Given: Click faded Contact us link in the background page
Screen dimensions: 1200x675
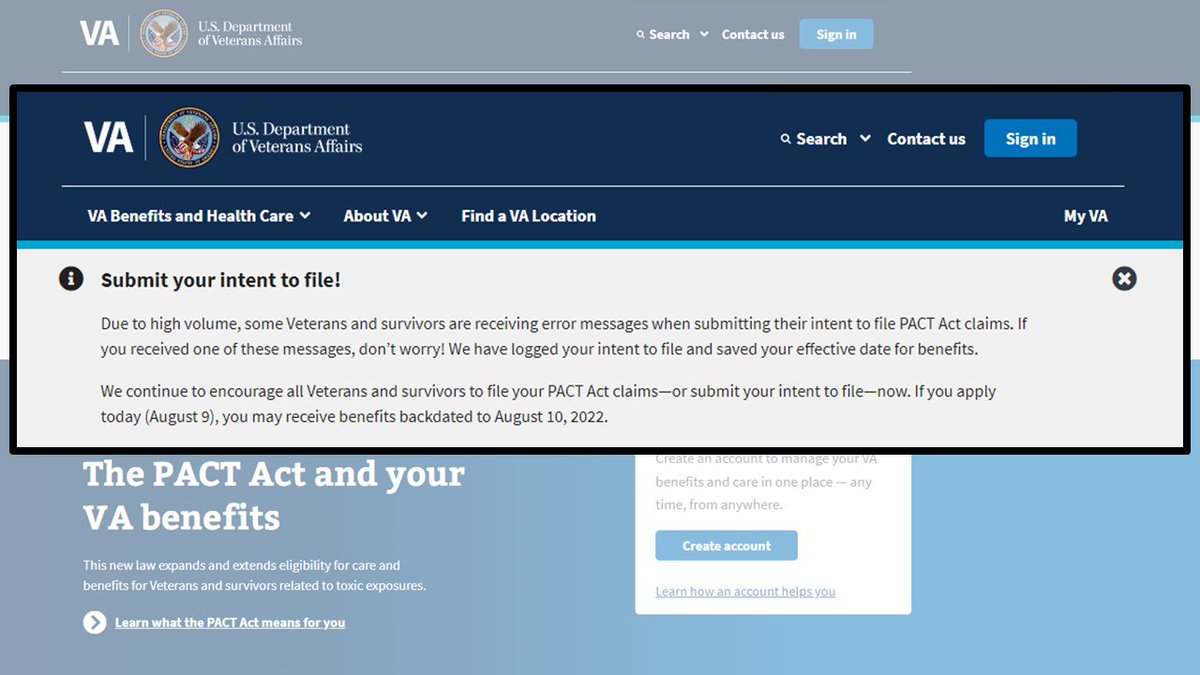Looking at the screenshot, I should point(753,34).
